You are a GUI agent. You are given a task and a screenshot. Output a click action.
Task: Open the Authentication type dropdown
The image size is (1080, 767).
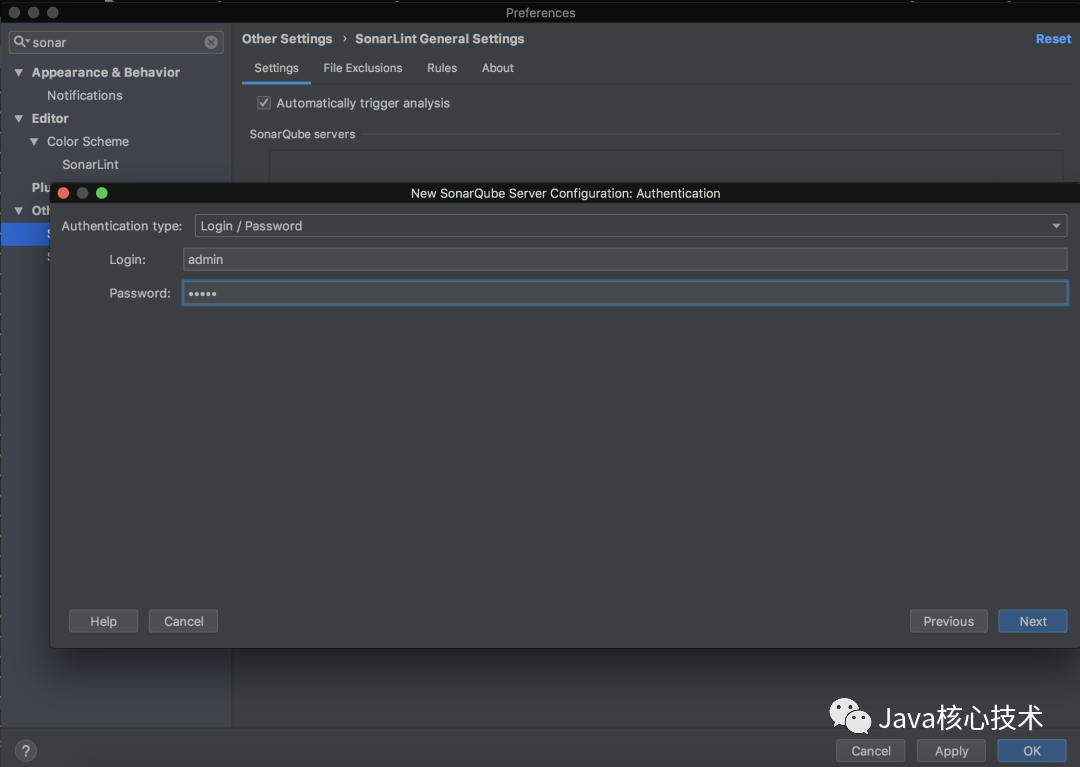[x=630, y=226]
